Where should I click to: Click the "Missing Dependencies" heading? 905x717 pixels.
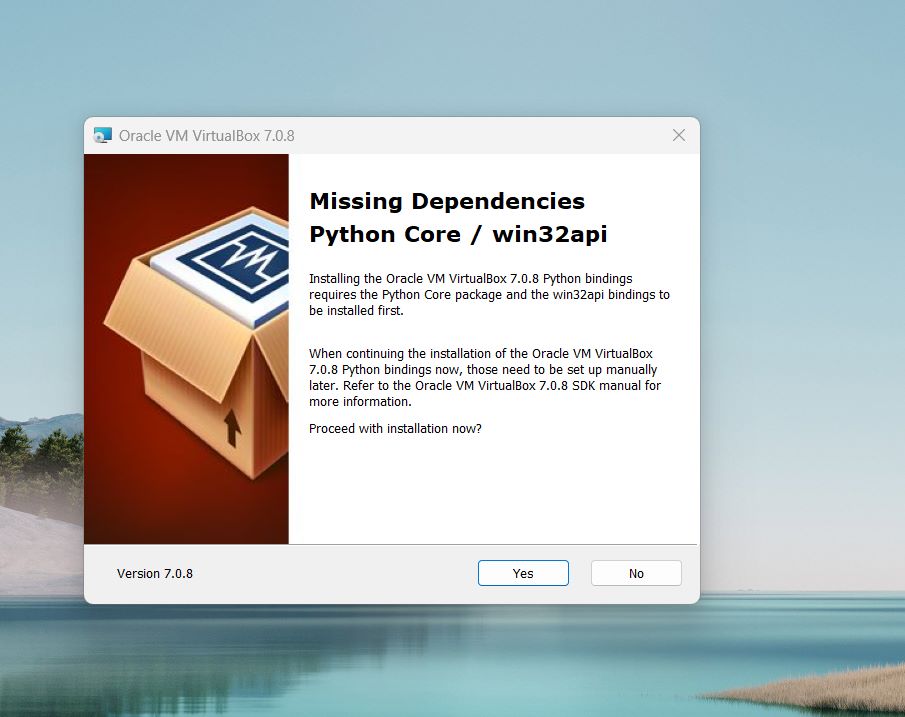pos(447,201)
